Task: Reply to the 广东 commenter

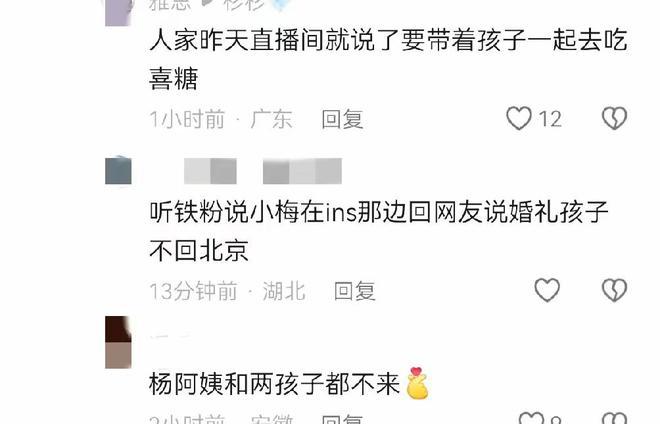Action: 342,119
